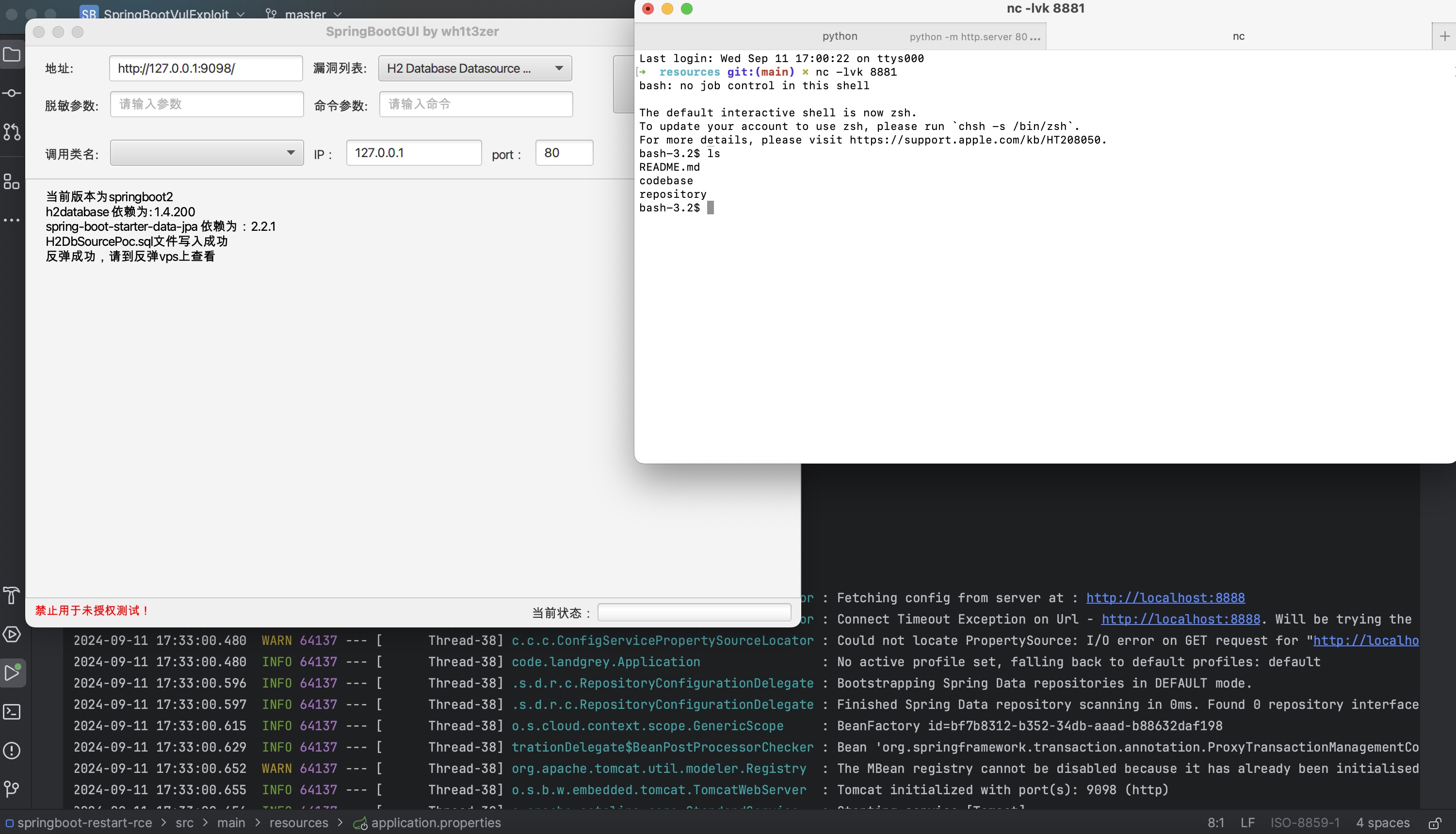Open the Project folder tool window
The width and height of the screenshot is (1456, 834).
pyautogui.click(x=12, y=55)
